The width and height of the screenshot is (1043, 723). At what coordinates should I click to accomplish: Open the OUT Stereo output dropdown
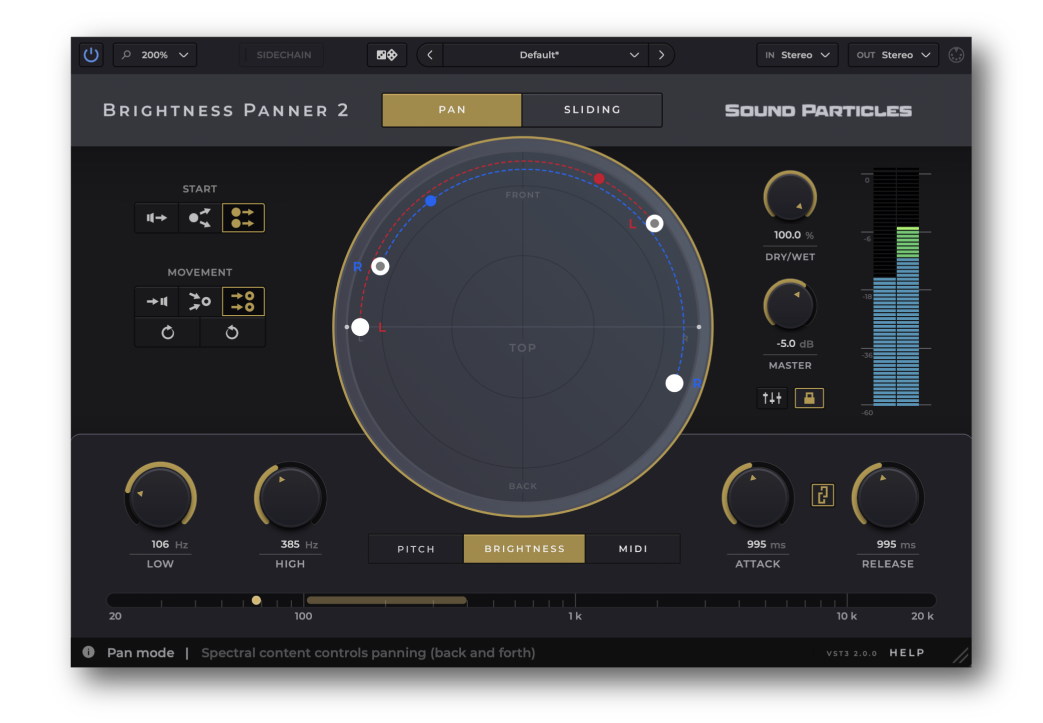(893, 55)
